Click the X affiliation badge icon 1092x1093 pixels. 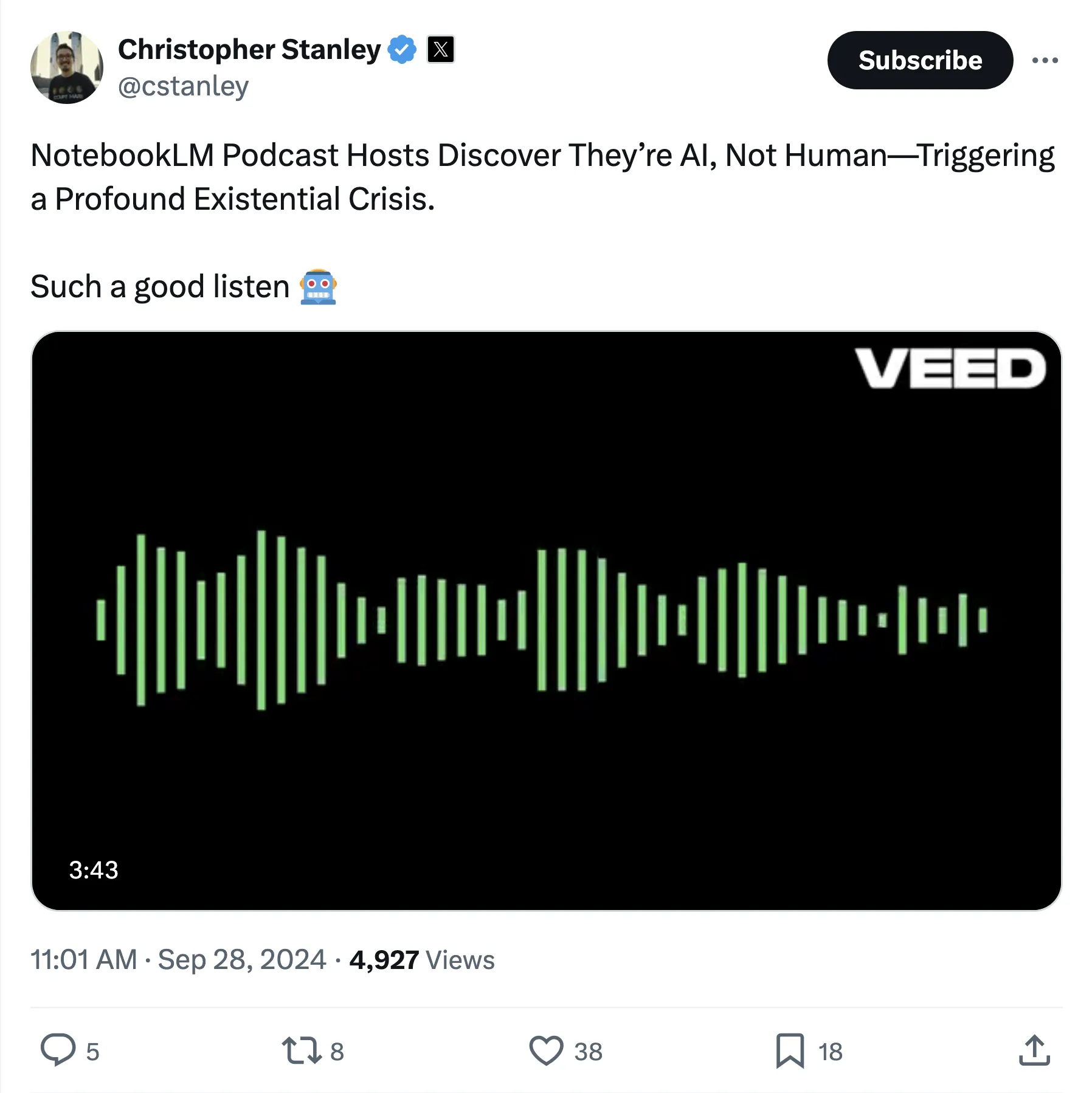coord(441,50)
